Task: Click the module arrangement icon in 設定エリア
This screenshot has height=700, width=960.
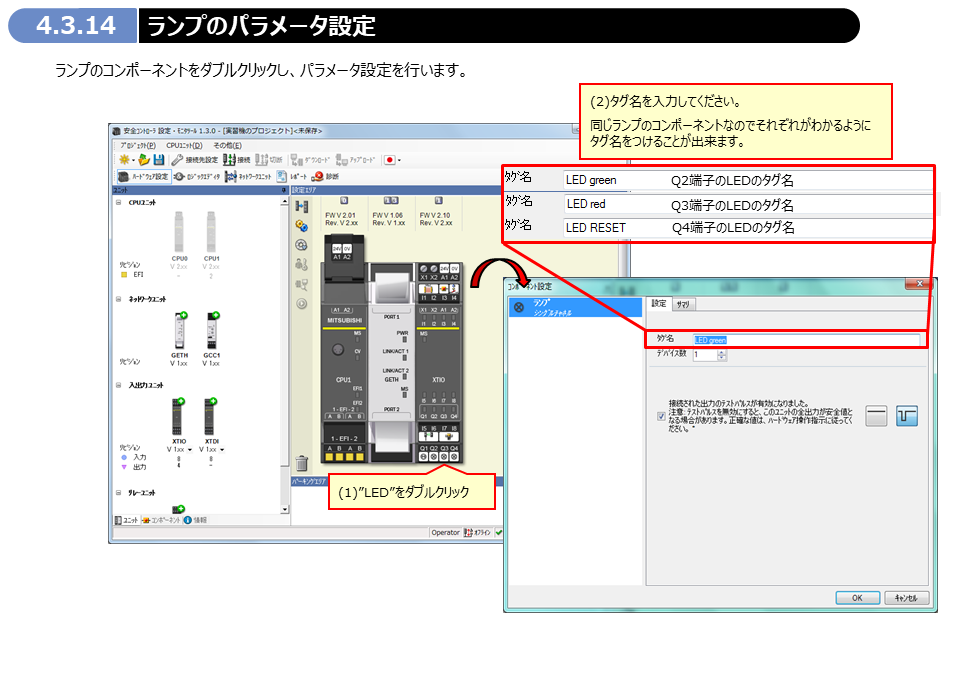Action: point(301,206)
